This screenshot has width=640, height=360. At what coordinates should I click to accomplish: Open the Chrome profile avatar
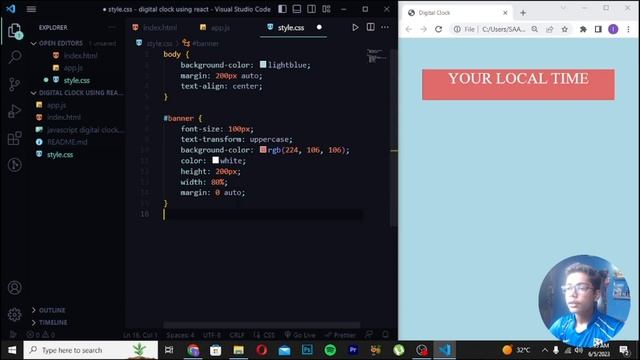pyautogui.click(x=613, y=29)
